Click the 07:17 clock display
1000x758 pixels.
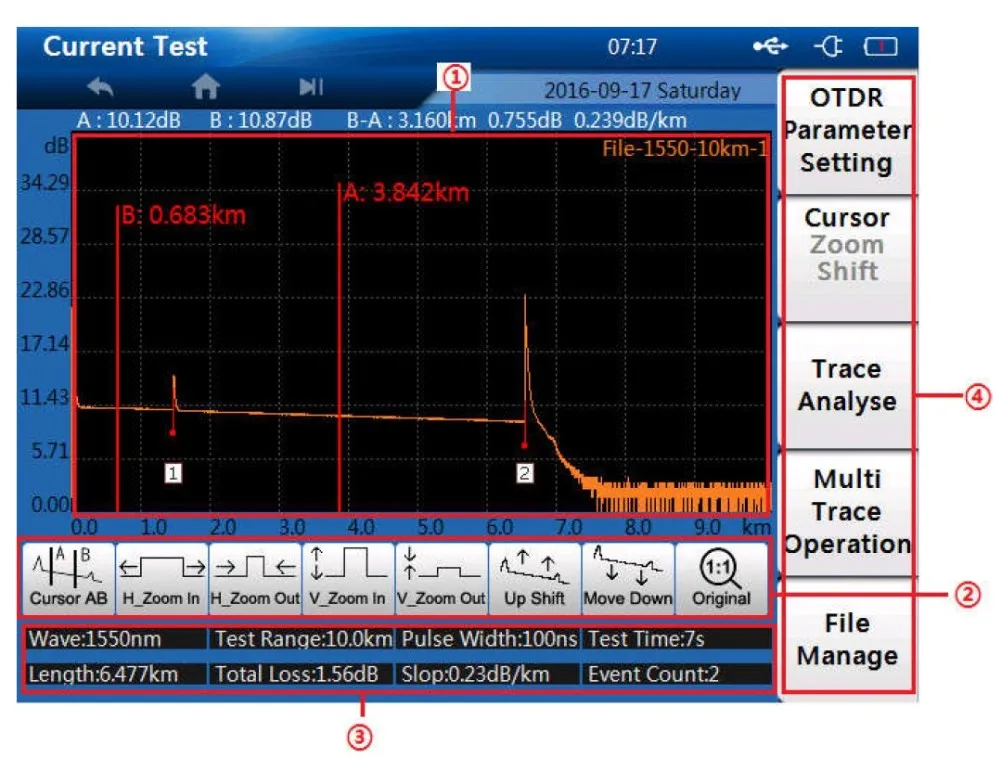coord(632,47)
